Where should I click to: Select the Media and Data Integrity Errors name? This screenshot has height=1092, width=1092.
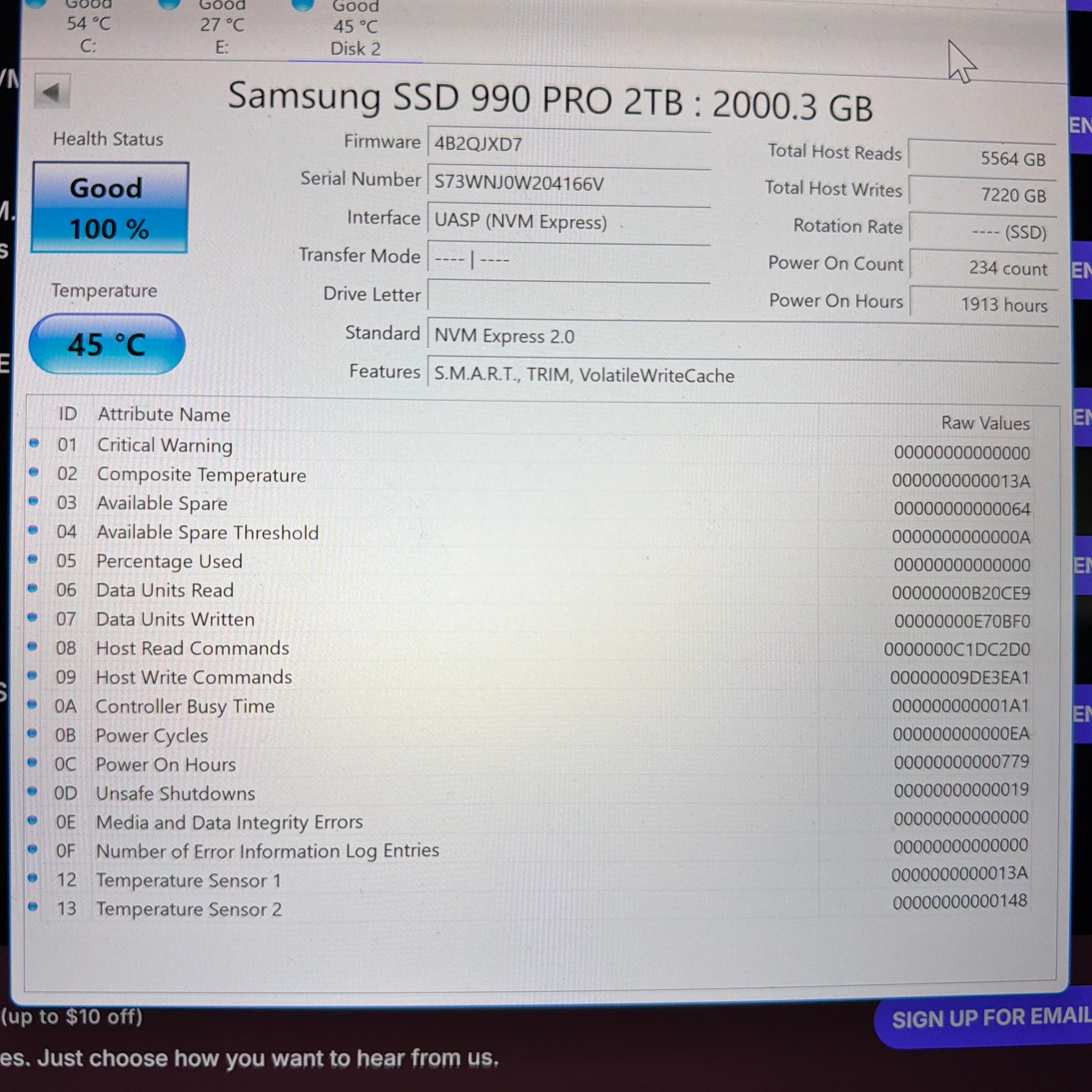[x=229, y=822]
